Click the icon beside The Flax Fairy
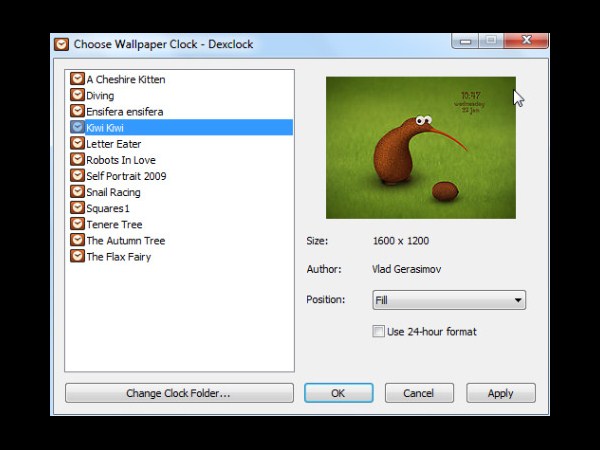The width and height of the screenshot is (600, 450). [x=77, y=256]
